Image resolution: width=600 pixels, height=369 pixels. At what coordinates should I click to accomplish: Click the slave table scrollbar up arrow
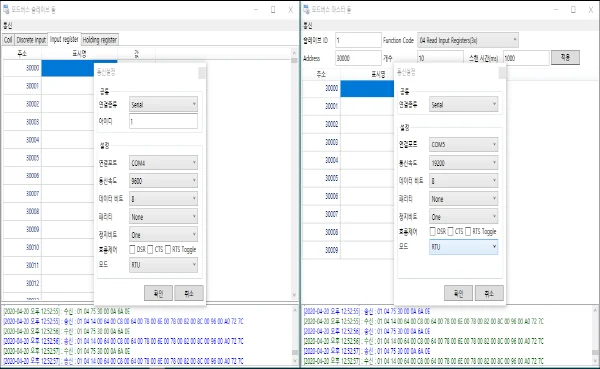tap(294, 52)
